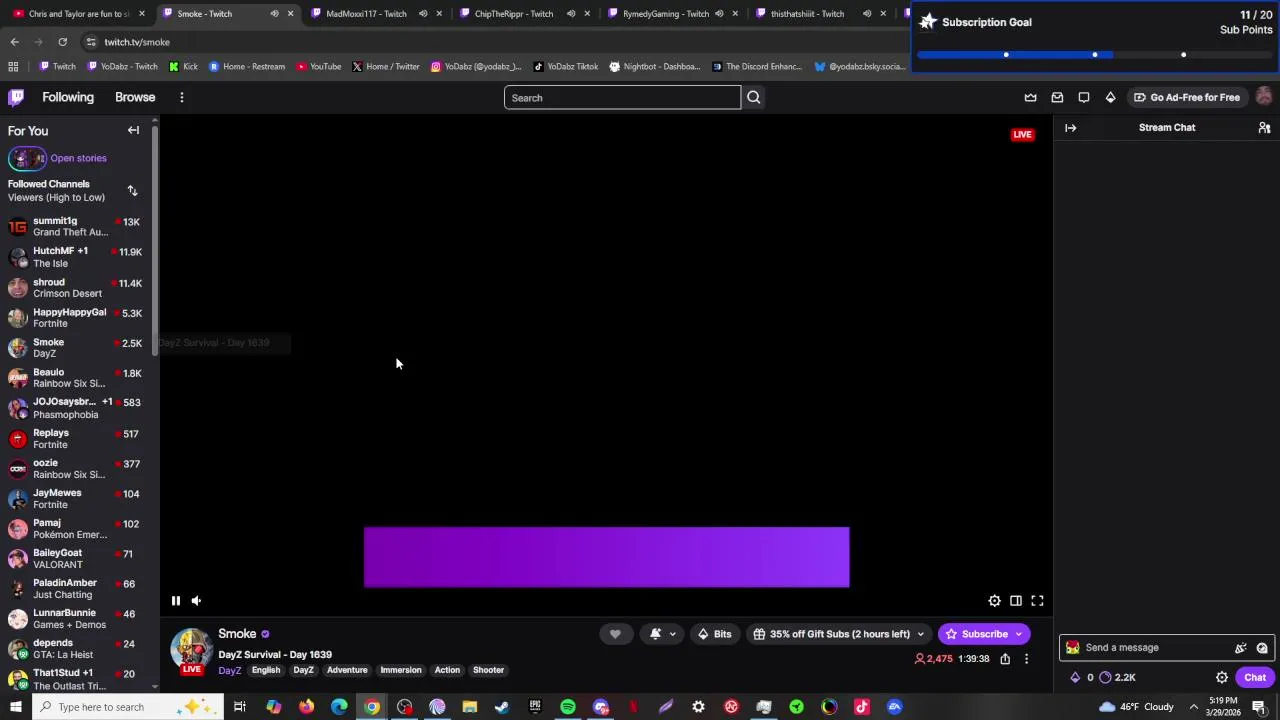This screenshot has height=720, width=1280.
Task: Open the three-dot more menu beside Browse
Action: click(x=182, y=97)
